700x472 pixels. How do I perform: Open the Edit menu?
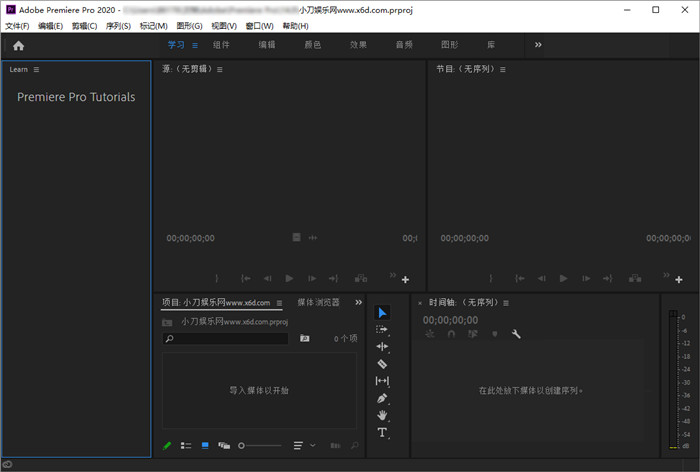(50, 26)
